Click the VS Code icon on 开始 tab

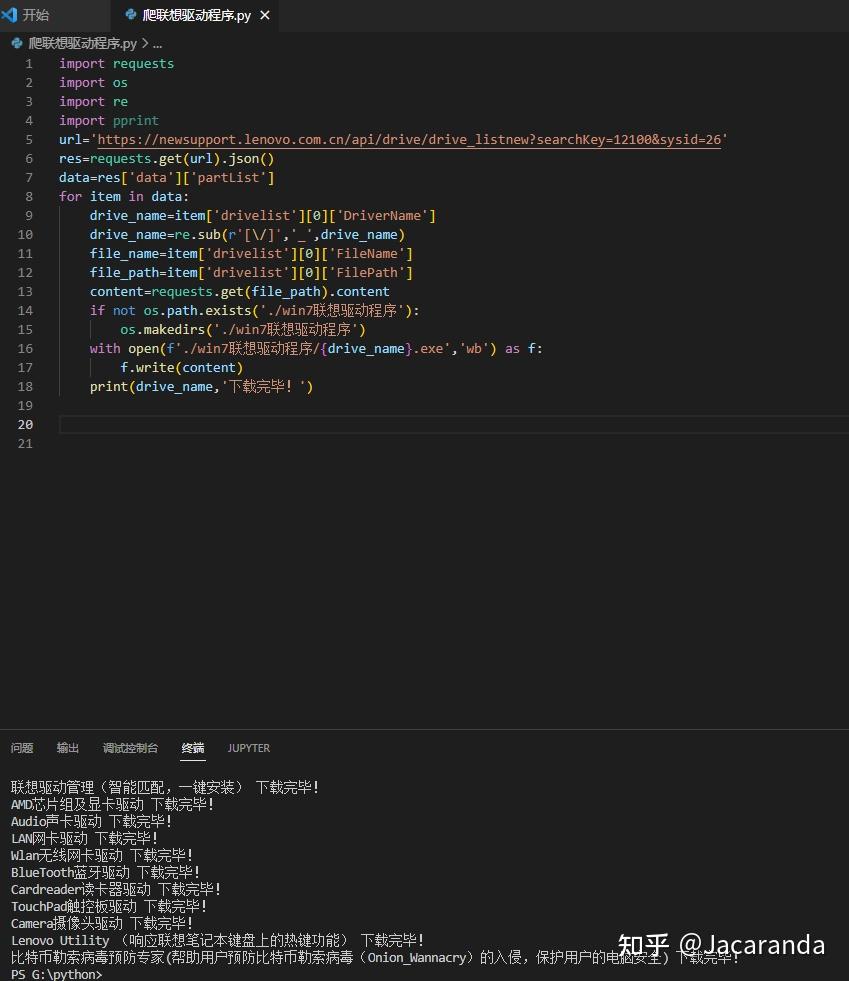pos(10,14)
